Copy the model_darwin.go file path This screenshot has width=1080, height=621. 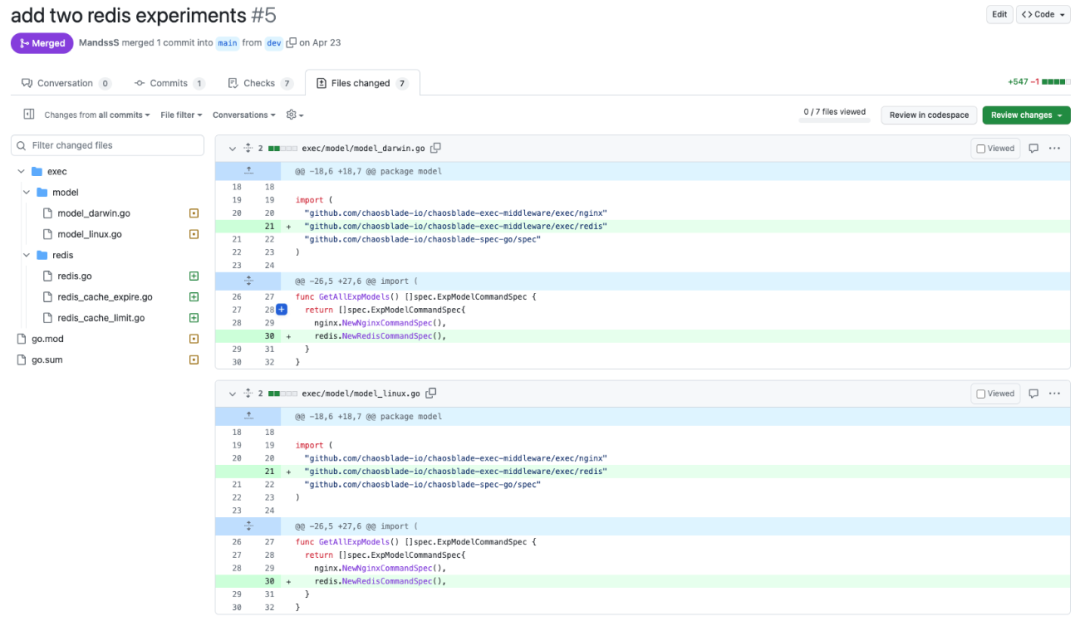(435, 148)
